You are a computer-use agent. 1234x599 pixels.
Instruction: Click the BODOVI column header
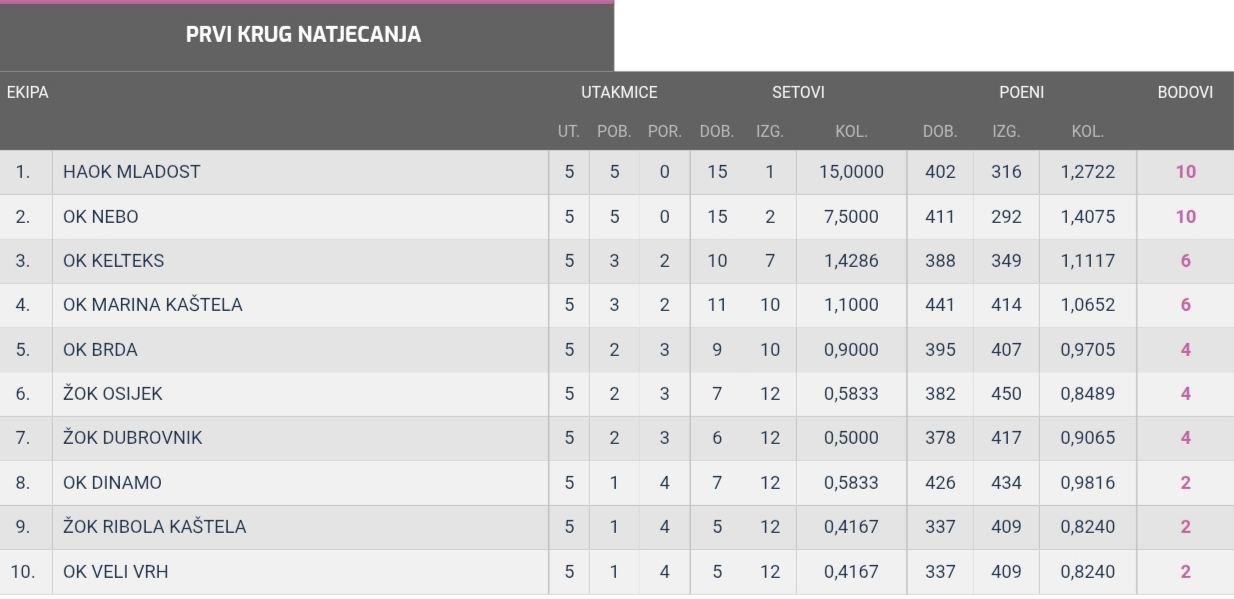click(1185, 93)
